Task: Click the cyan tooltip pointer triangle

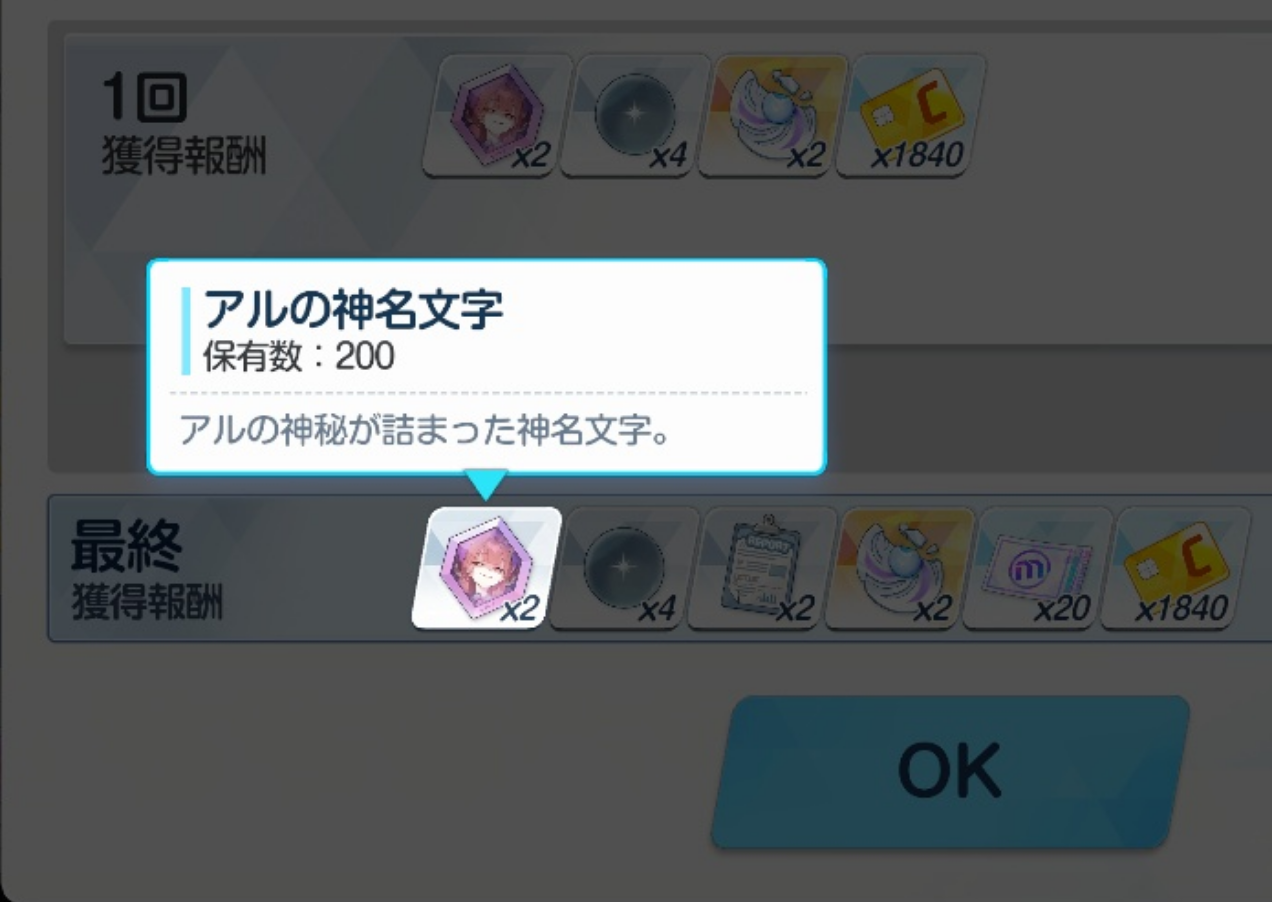Action: click(486, 487)
